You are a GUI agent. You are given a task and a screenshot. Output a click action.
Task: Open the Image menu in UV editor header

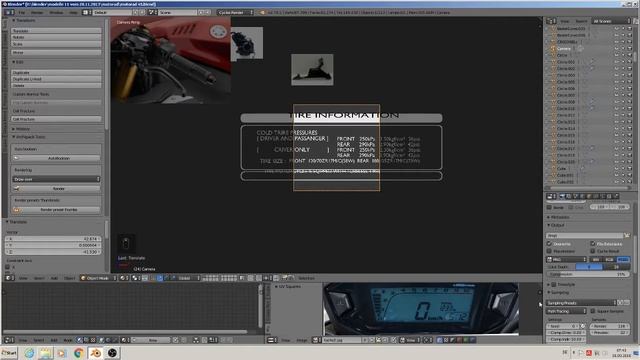pyautogui.click(x=302, y=340)
